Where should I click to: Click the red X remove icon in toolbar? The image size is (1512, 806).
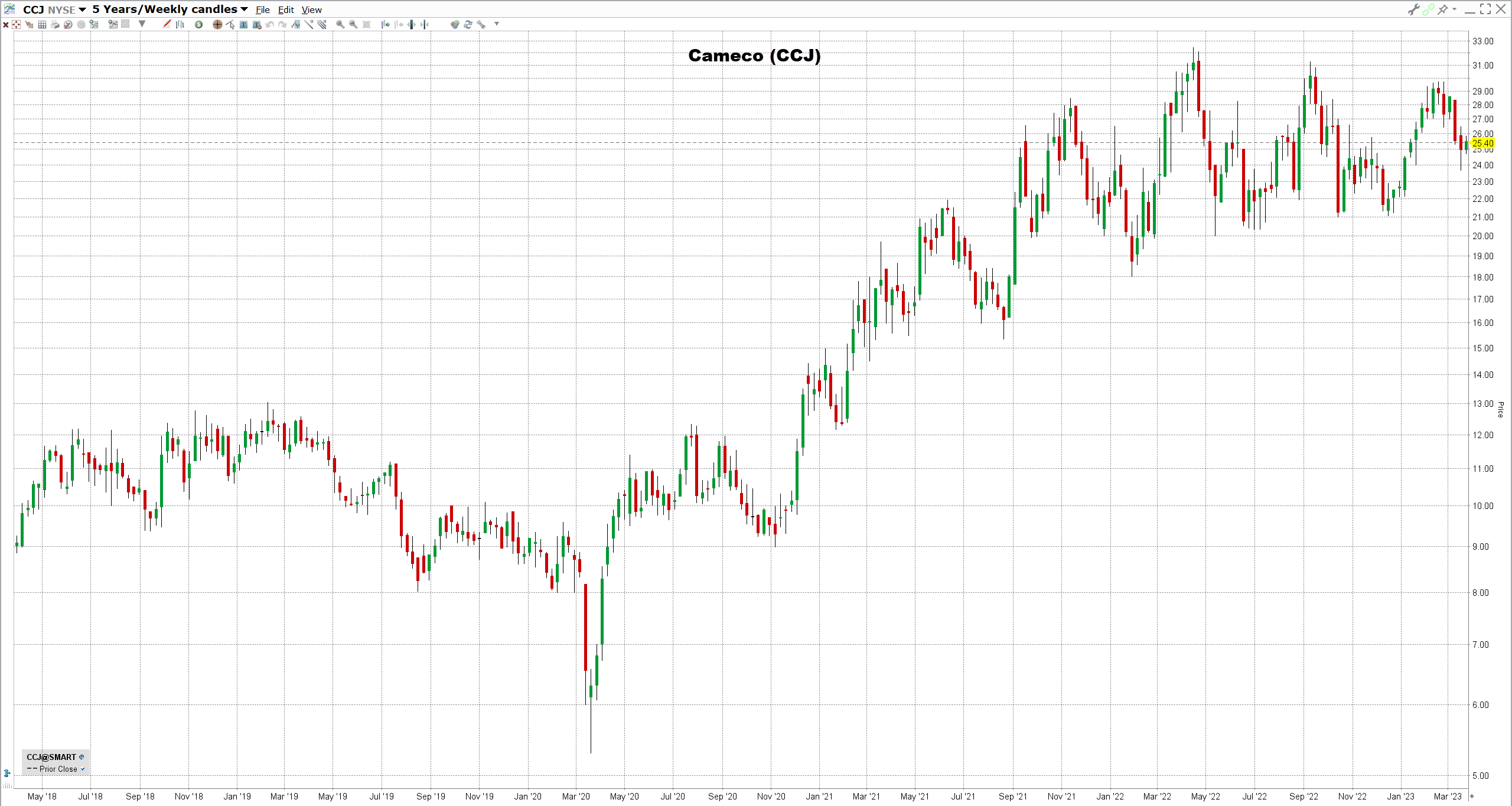(x=6, y=25)
